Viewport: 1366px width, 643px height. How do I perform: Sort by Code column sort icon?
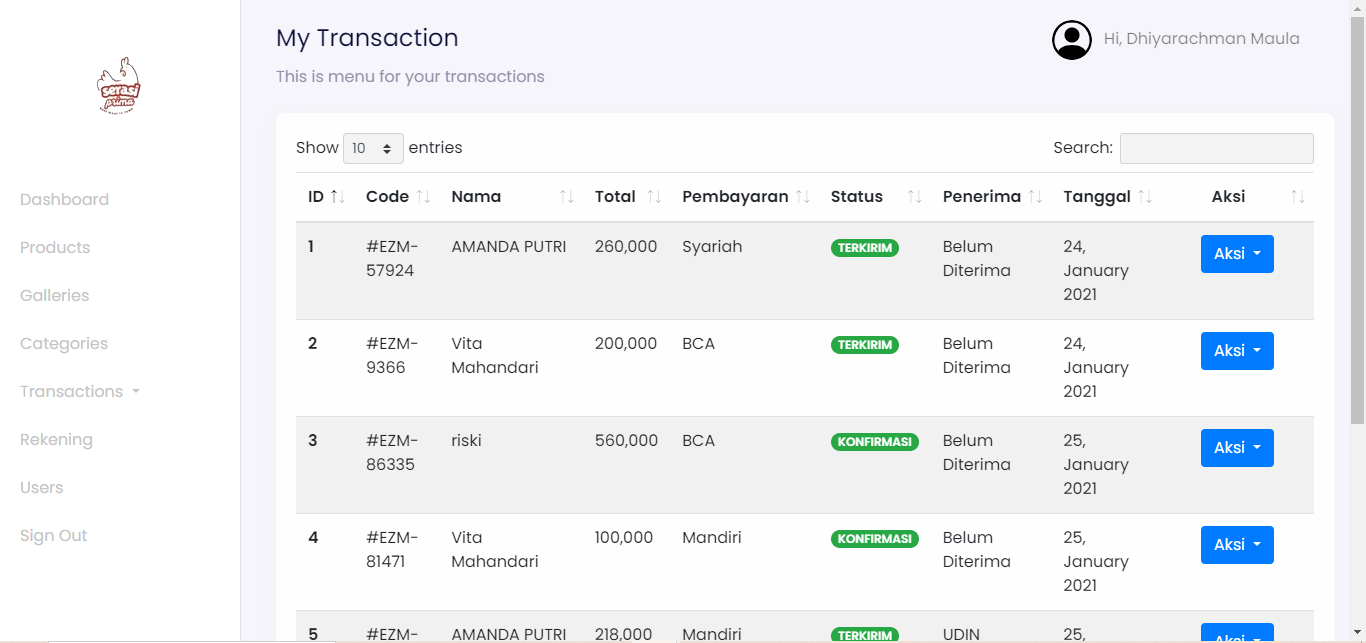[423, 197]
